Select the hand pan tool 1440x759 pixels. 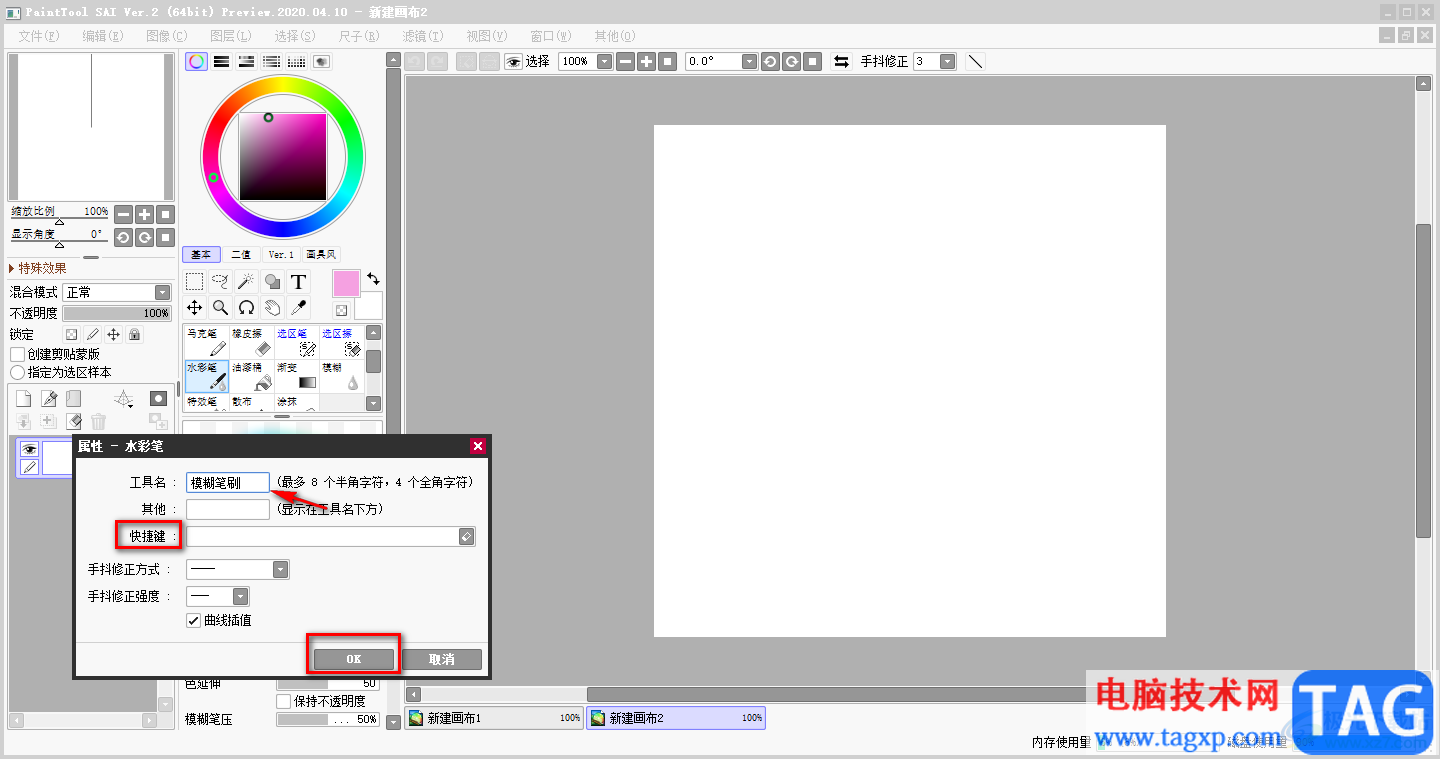pyautogui.click(x=272, y=308)
